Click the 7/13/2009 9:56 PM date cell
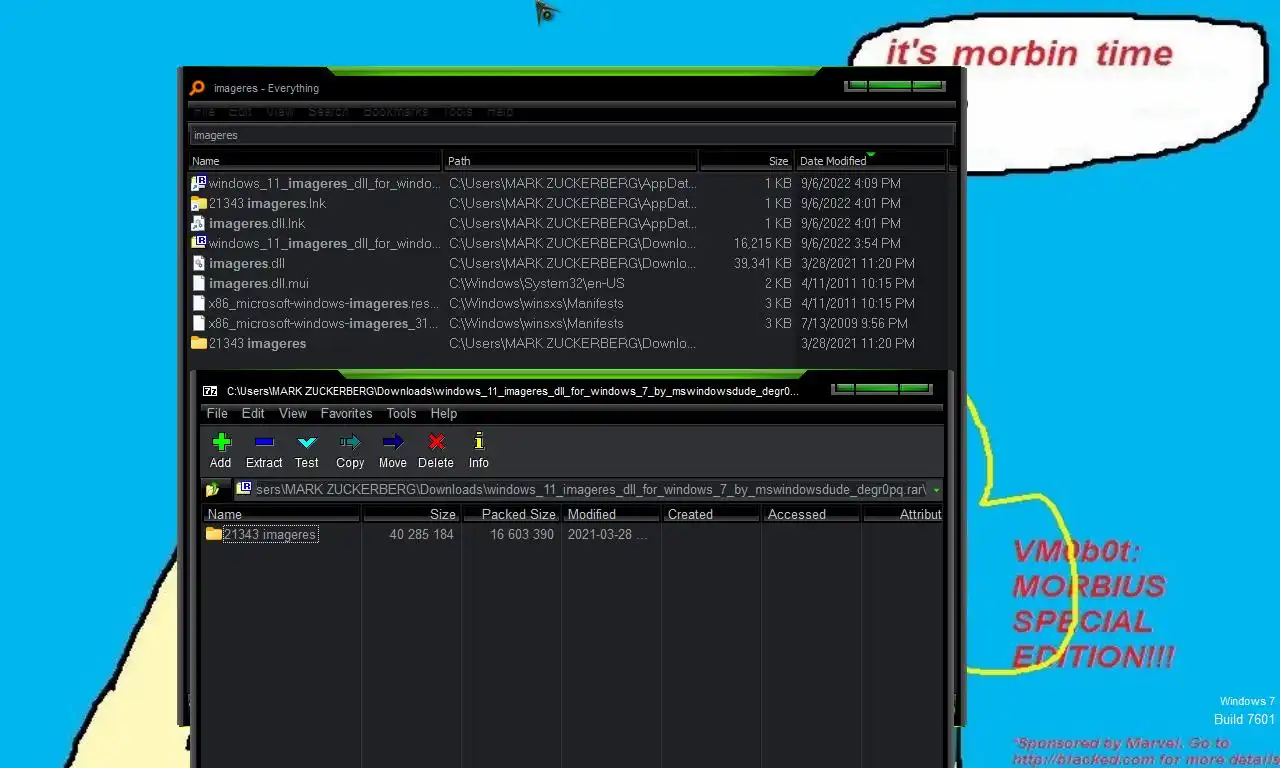 (854, 323)
